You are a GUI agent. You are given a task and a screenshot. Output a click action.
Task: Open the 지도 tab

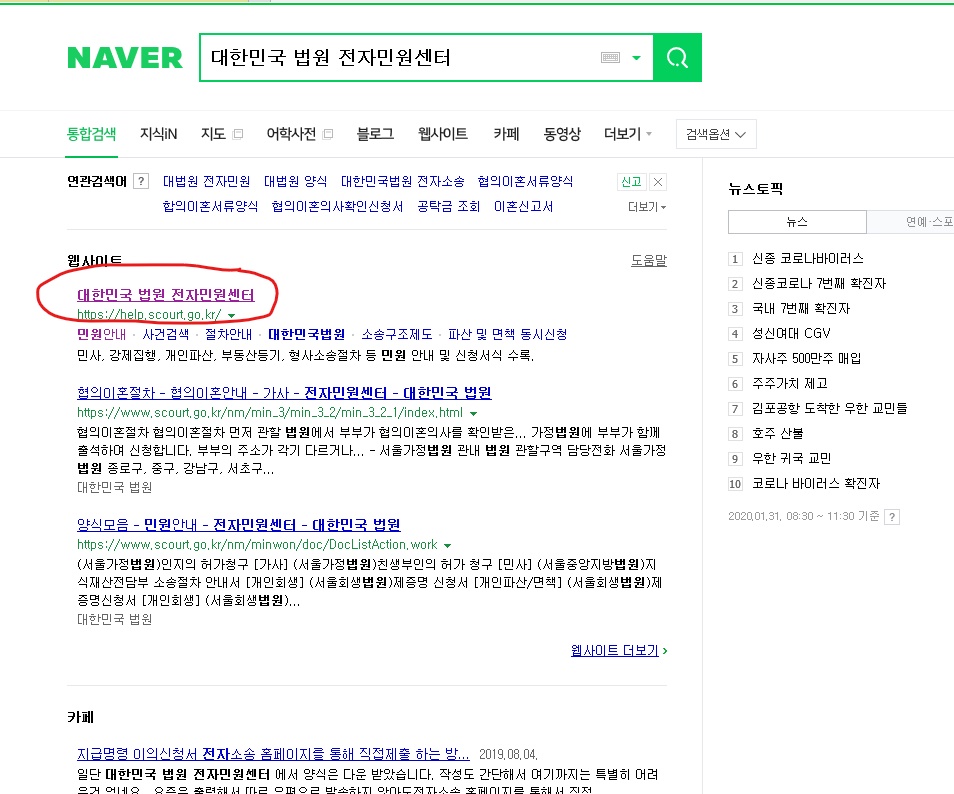213,134
